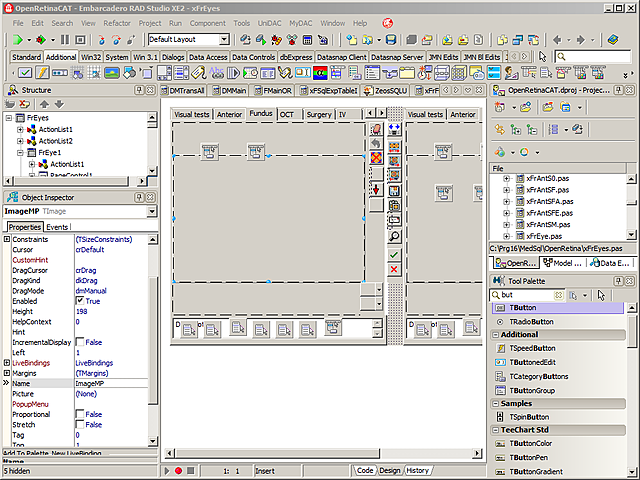The height and width of the screenshot is (480, 640).
Task: Switch to Code view tab
Action: (x=365, y=470)
